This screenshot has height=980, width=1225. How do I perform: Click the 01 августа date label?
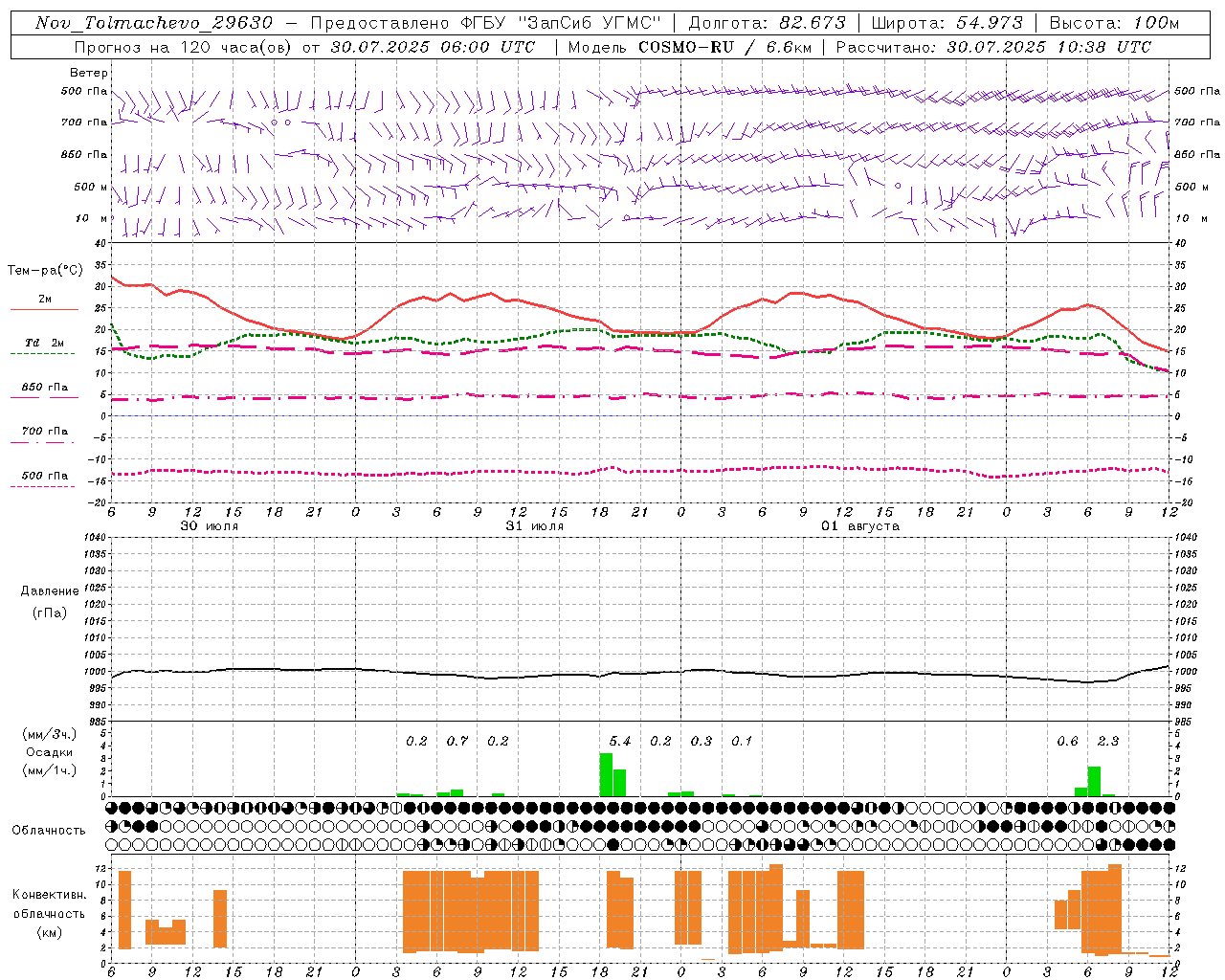(x=860, y=526)
